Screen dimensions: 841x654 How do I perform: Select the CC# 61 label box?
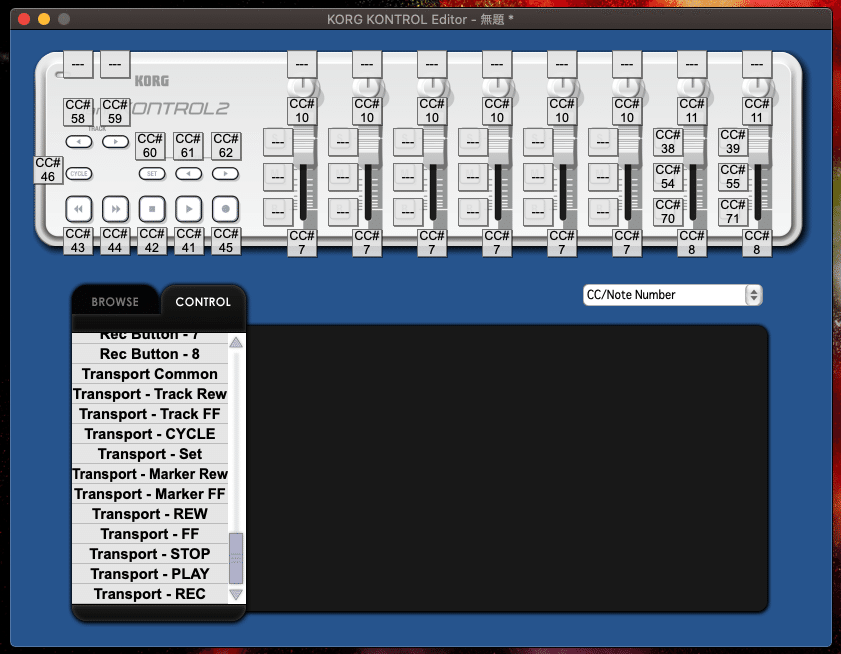point(188,146)
